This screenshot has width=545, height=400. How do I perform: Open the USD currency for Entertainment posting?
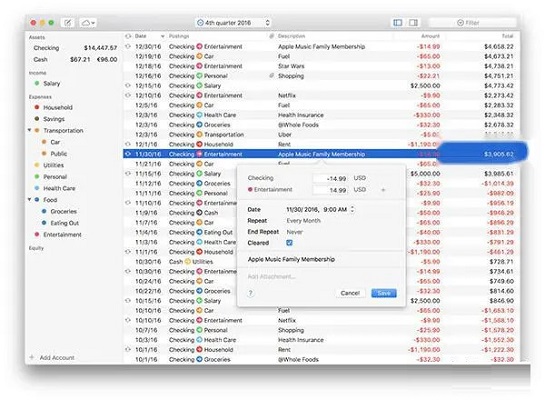360,189
